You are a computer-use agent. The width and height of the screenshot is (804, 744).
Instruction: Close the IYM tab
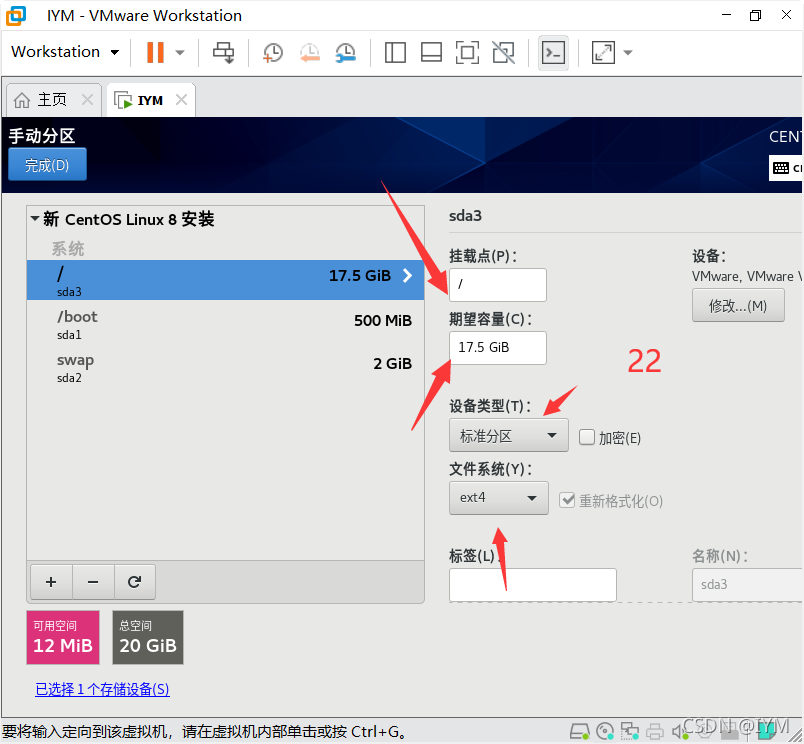182,99
